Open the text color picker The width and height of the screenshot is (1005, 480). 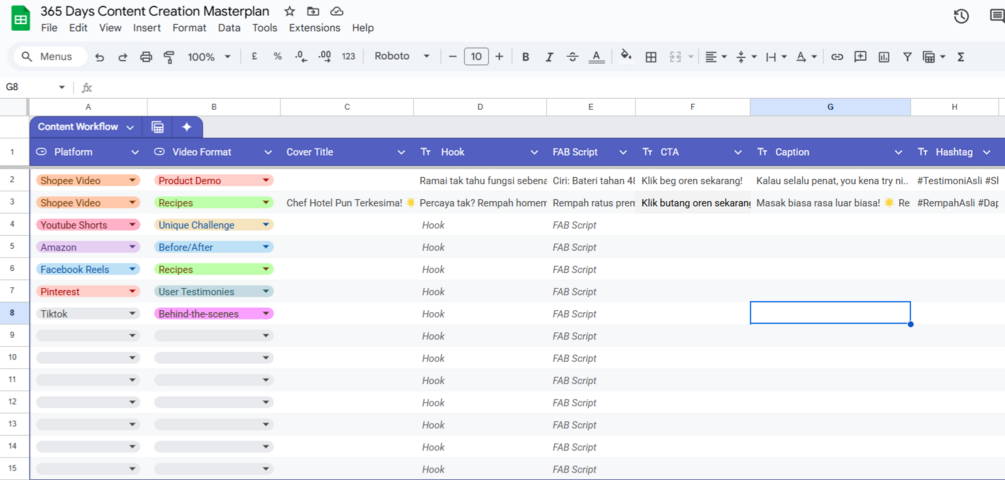(597, 57)
